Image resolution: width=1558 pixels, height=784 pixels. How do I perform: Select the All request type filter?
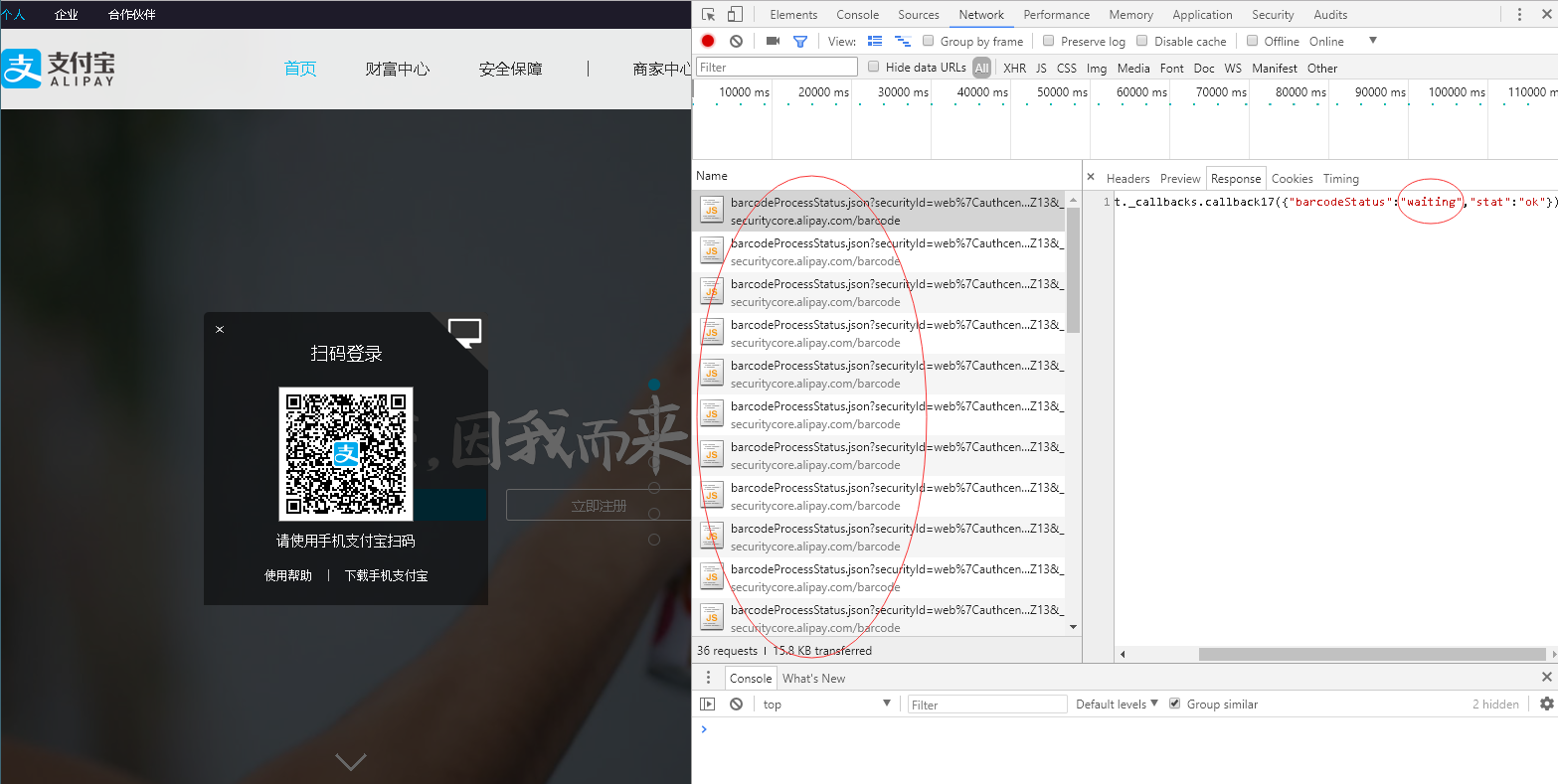(x=981, y=68)
